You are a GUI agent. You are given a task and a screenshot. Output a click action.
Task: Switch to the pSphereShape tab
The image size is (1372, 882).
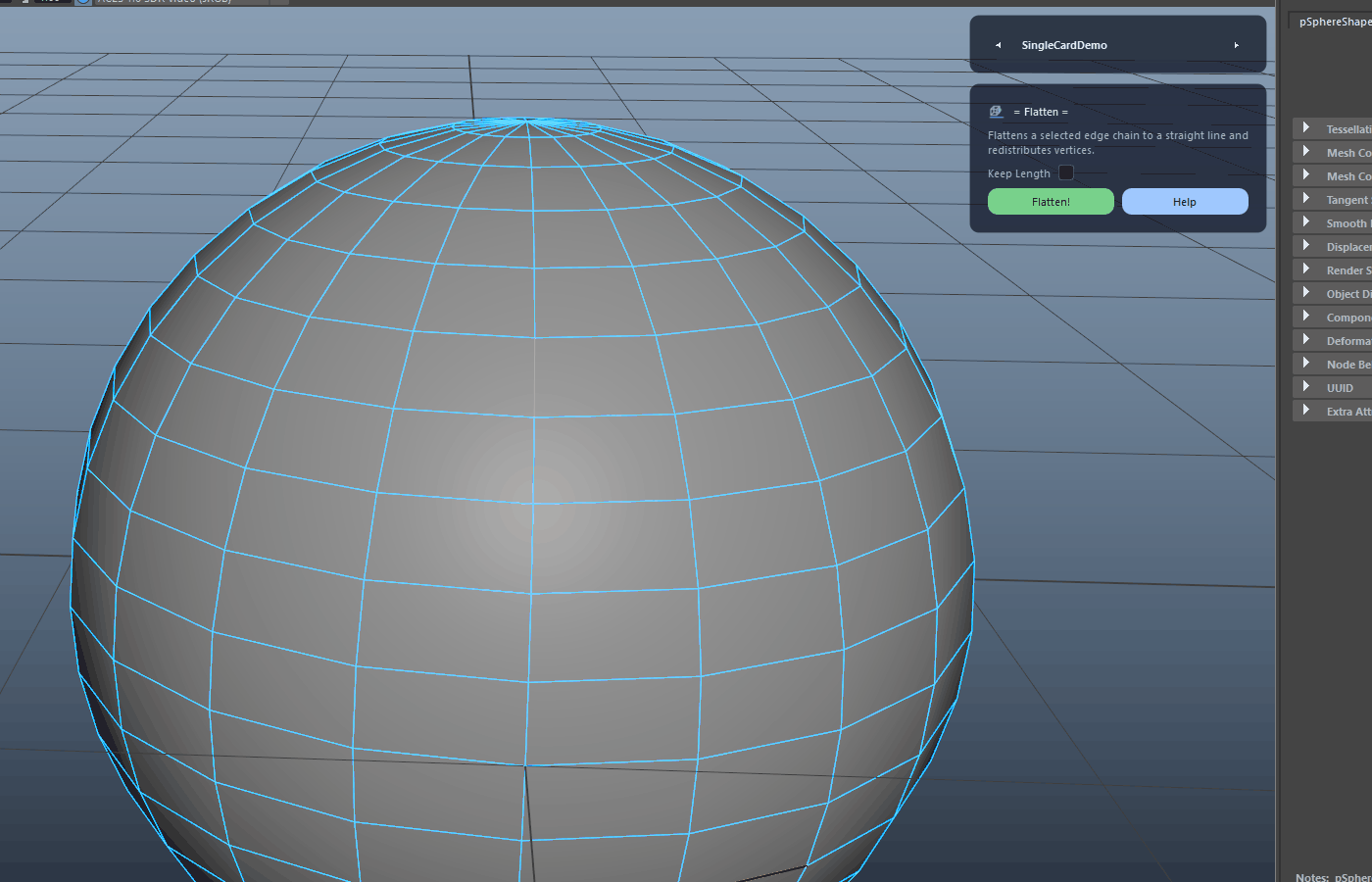pyautogui.click(x=1334, y=22)
